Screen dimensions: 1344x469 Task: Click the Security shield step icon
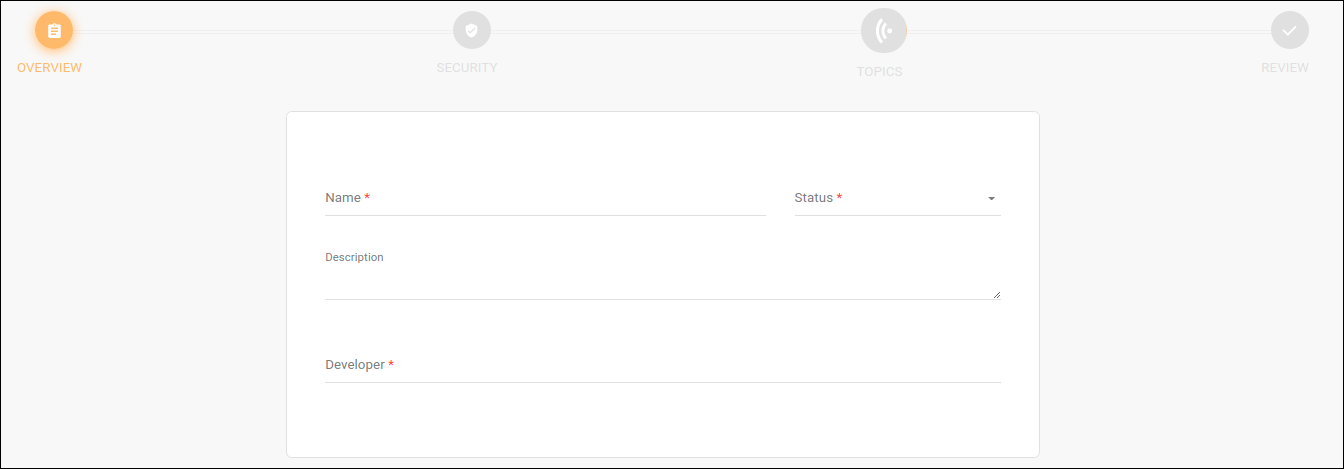(472, 30)
